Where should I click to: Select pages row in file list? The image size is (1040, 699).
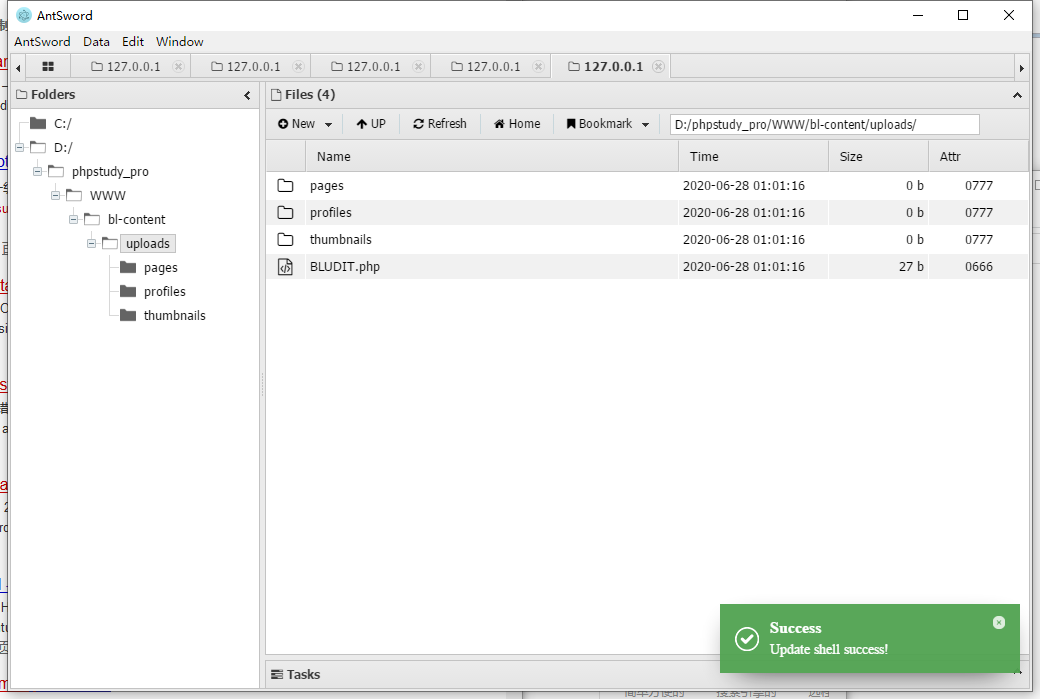coord(647,186)
